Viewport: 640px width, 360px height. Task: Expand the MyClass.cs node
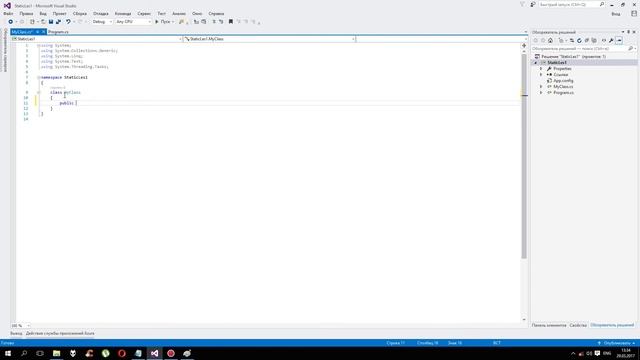(541, 87)
